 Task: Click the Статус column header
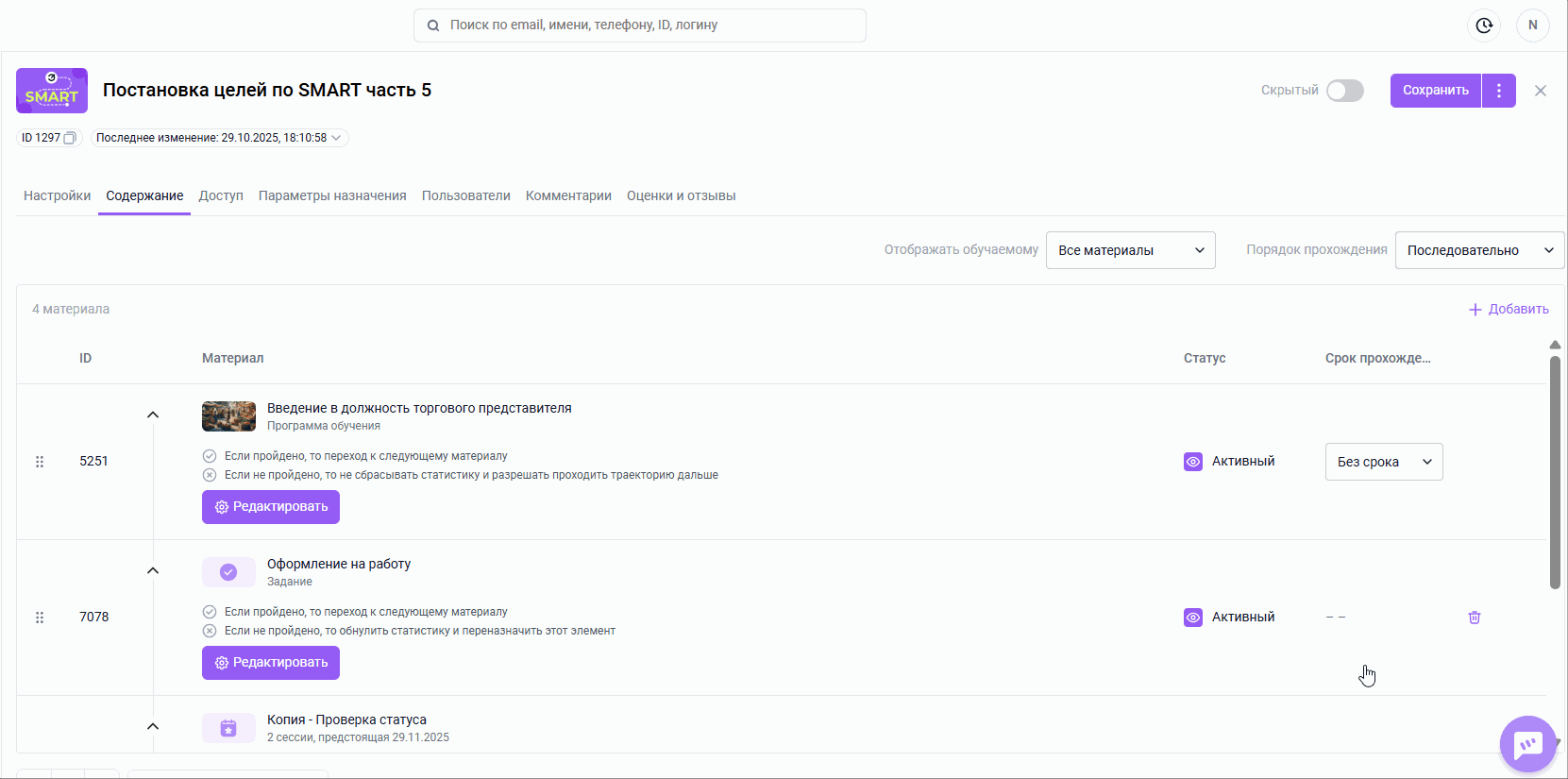[x=1205, y=358]
